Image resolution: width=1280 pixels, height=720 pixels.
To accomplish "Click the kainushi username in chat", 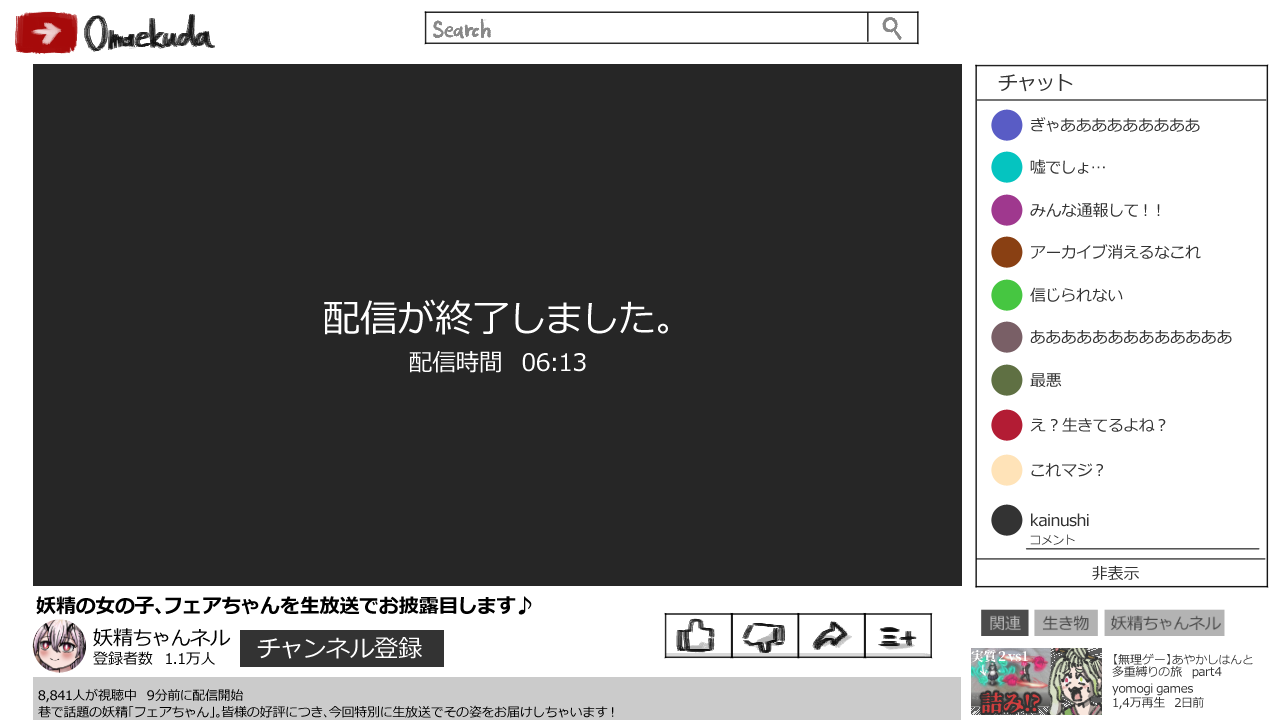I will [1059, 520].
